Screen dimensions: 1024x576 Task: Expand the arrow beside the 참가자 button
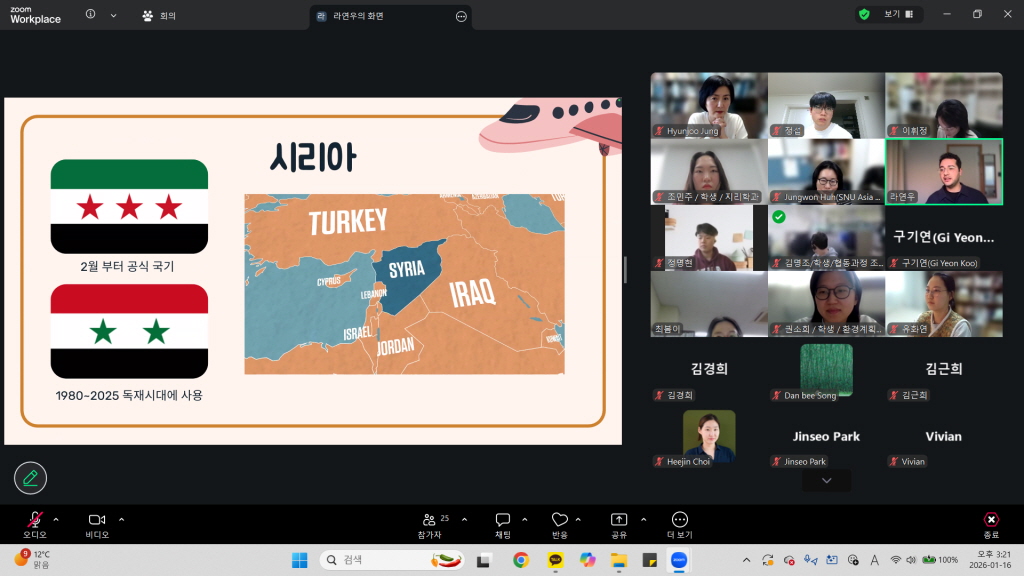point(464,519)
